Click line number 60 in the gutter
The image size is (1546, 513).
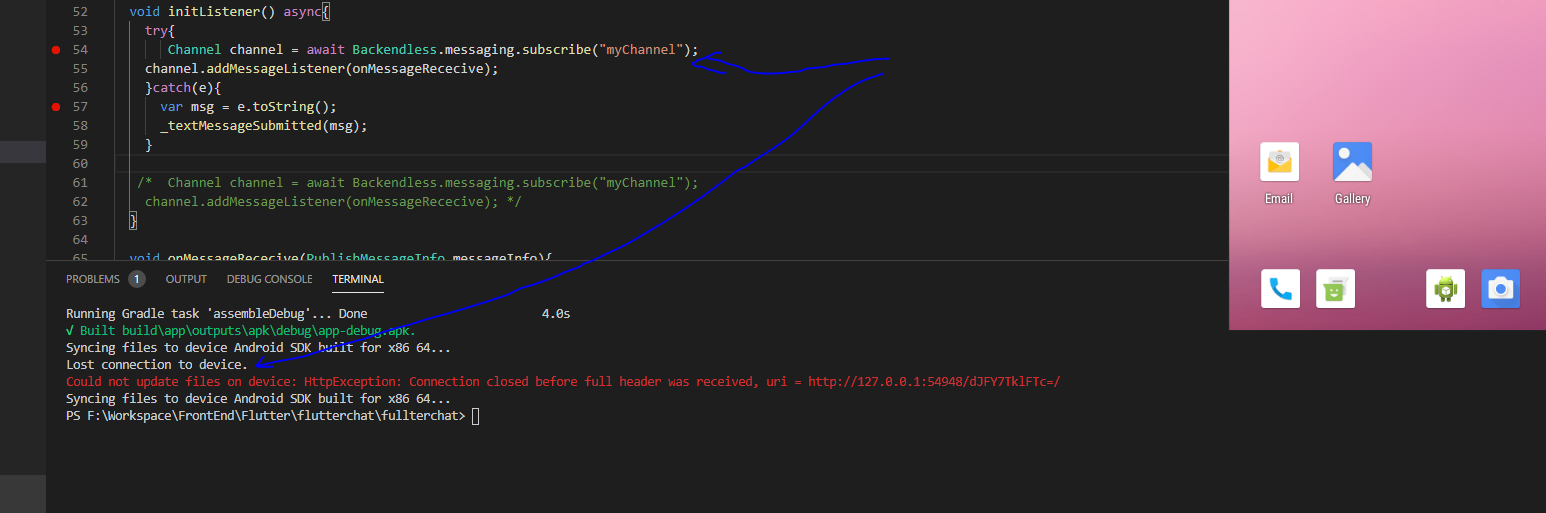pos(80,163)
